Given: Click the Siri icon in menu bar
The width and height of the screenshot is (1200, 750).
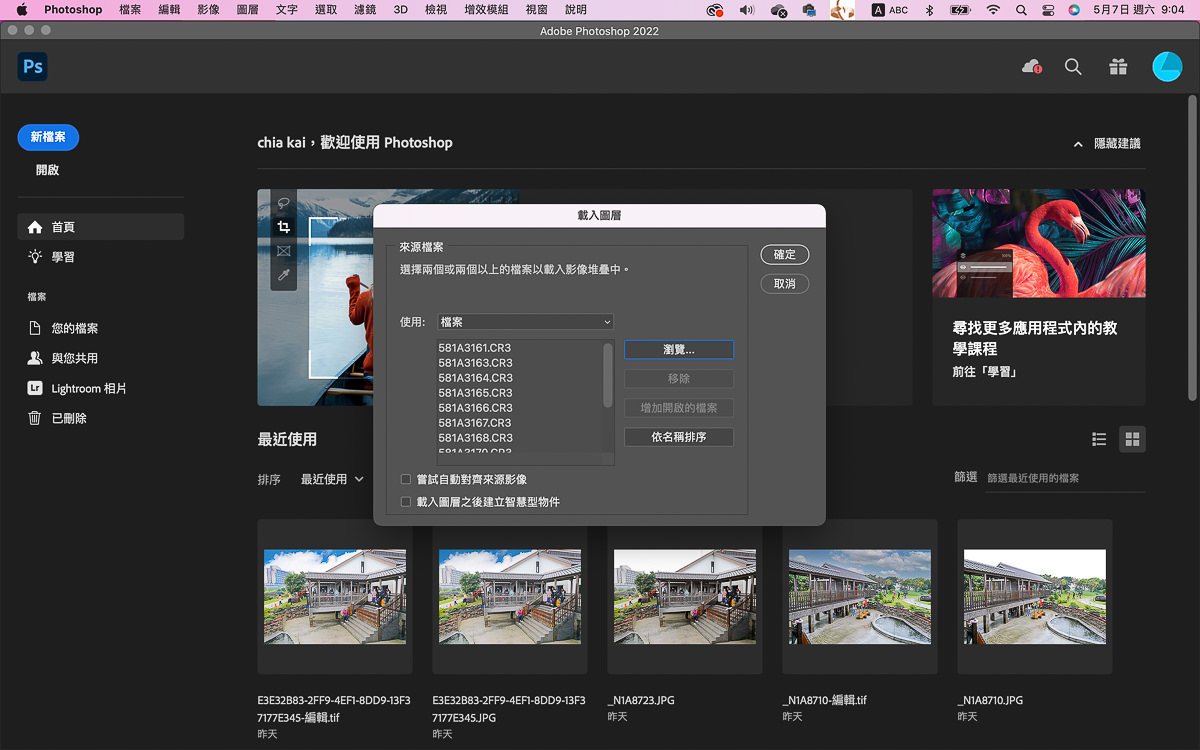Looking at the screenshot, I should 1074,10.
